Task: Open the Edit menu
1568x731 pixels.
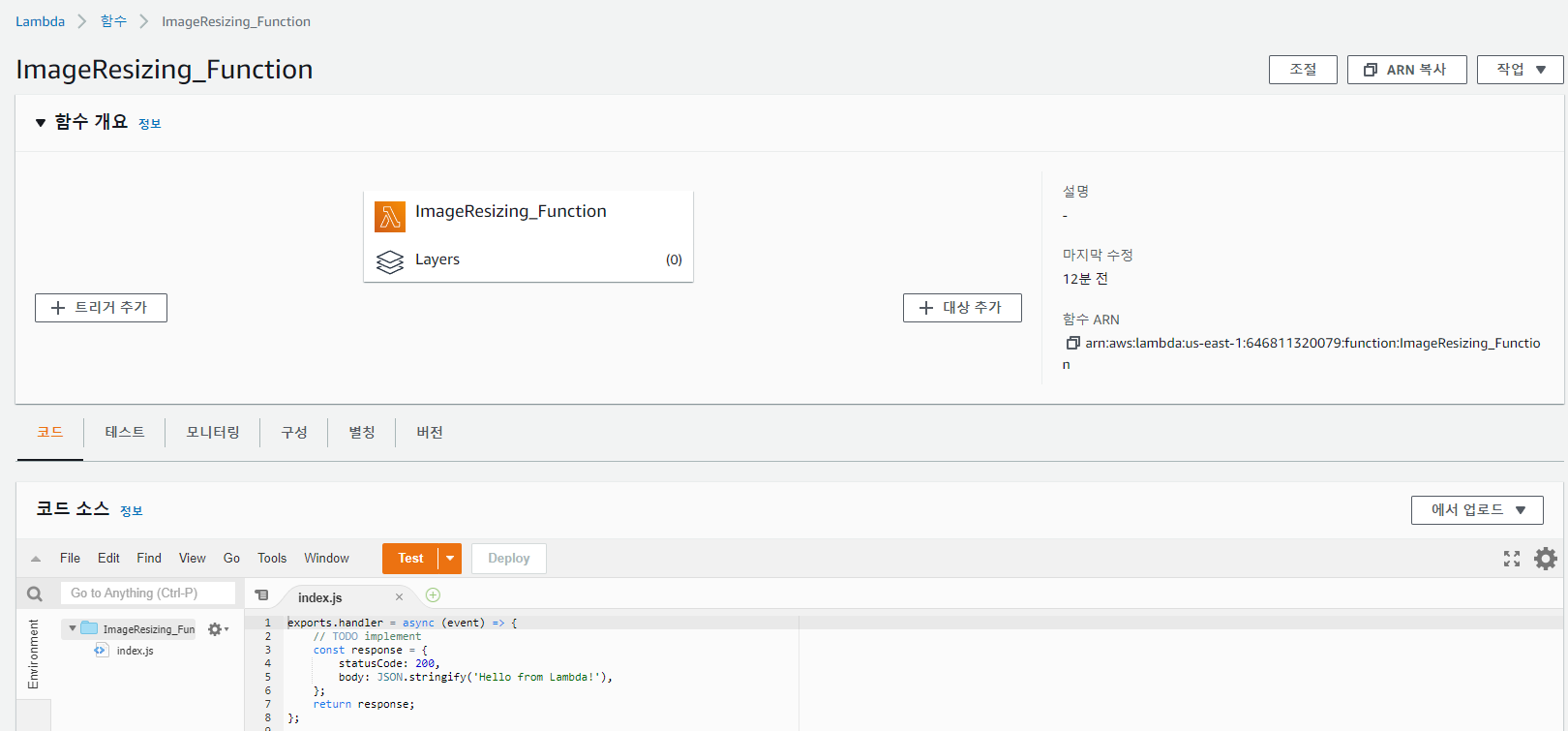Action: click(x=108, y=559)
